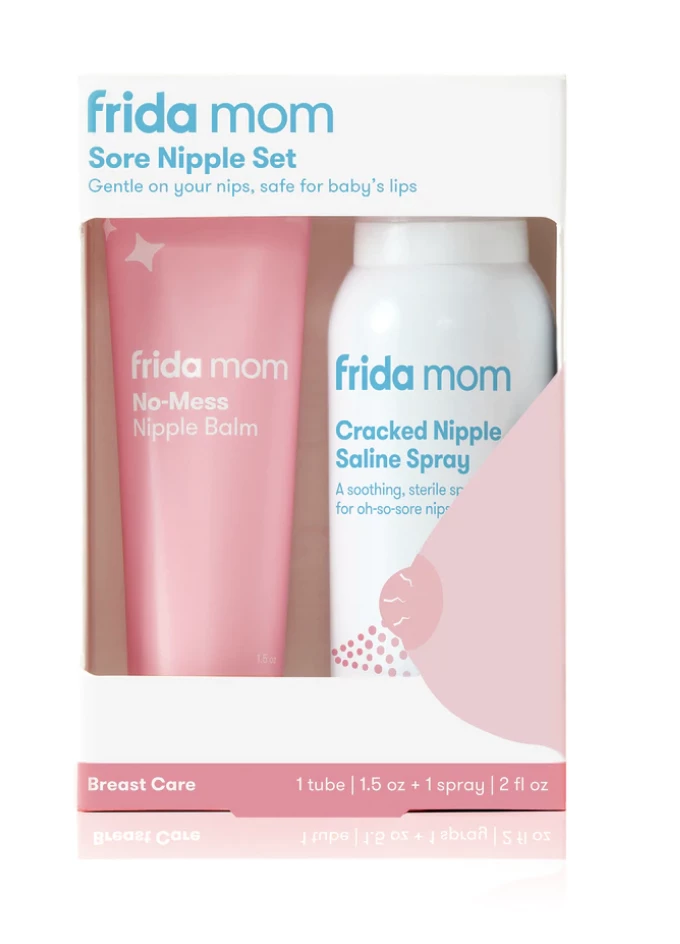Click the Sore Nipple Set title
Viewport: 680px width, 944px height.
click(192, 158)
